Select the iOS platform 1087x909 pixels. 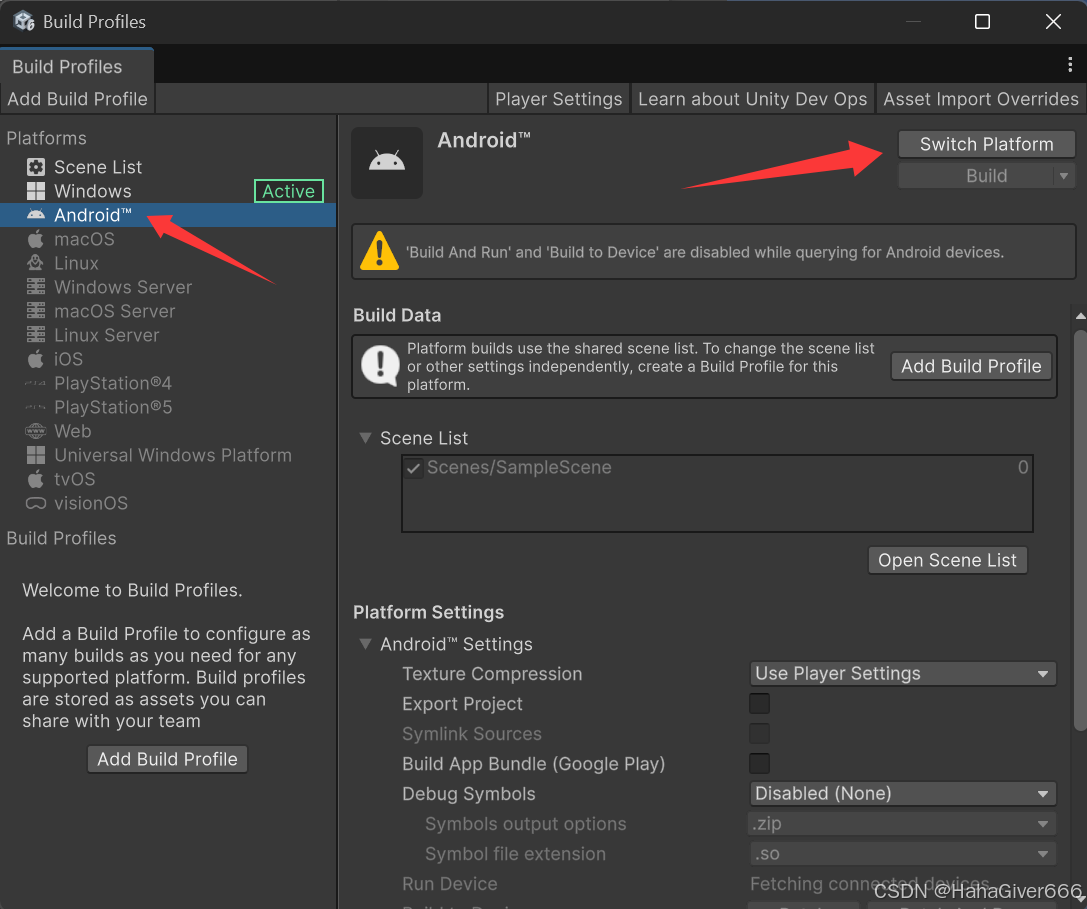[x=168, y=359]
